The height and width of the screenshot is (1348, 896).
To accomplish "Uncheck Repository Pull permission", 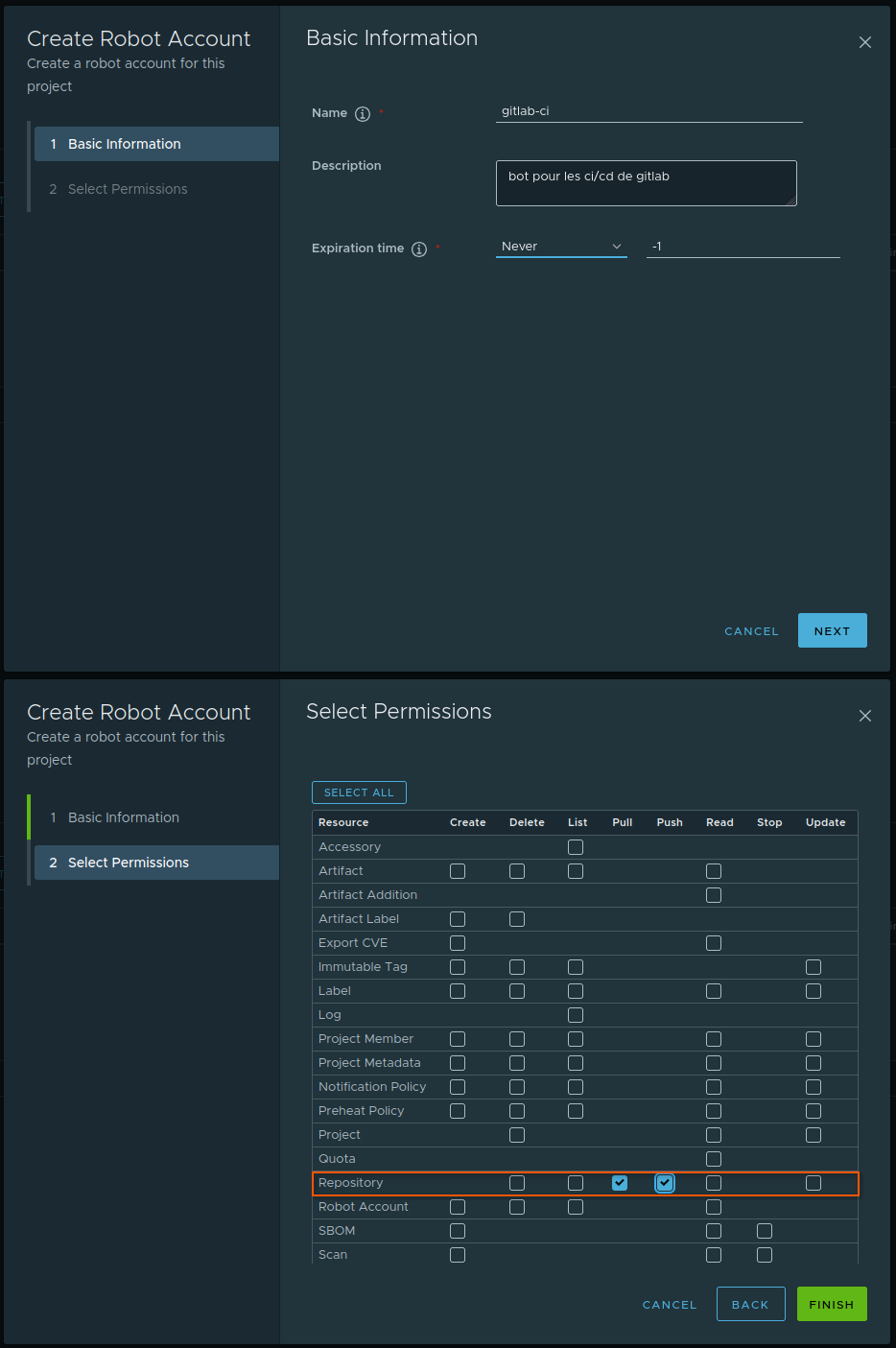I will tap(620, 1183).
